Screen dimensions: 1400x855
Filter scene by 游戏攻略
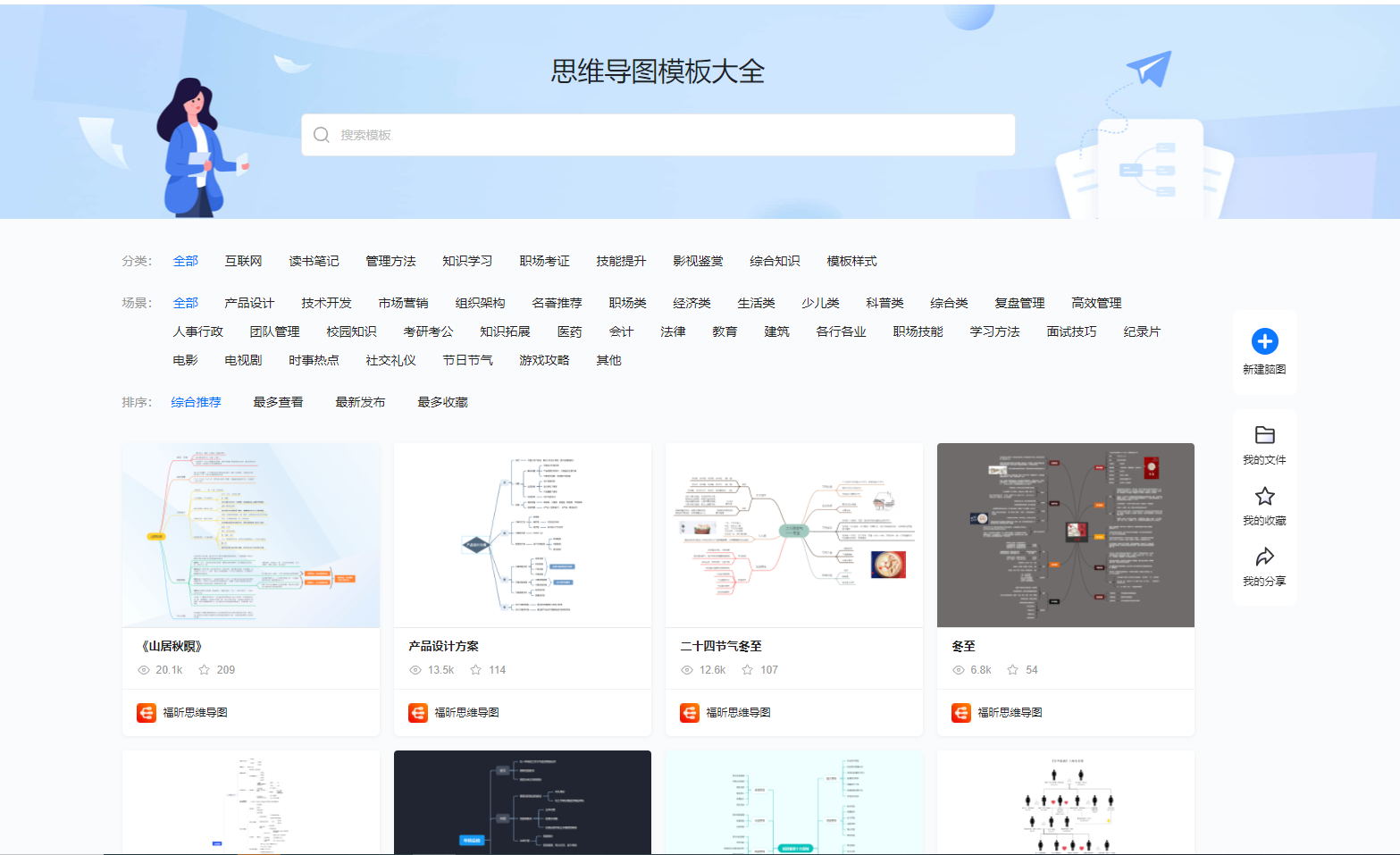click(545, 360)
